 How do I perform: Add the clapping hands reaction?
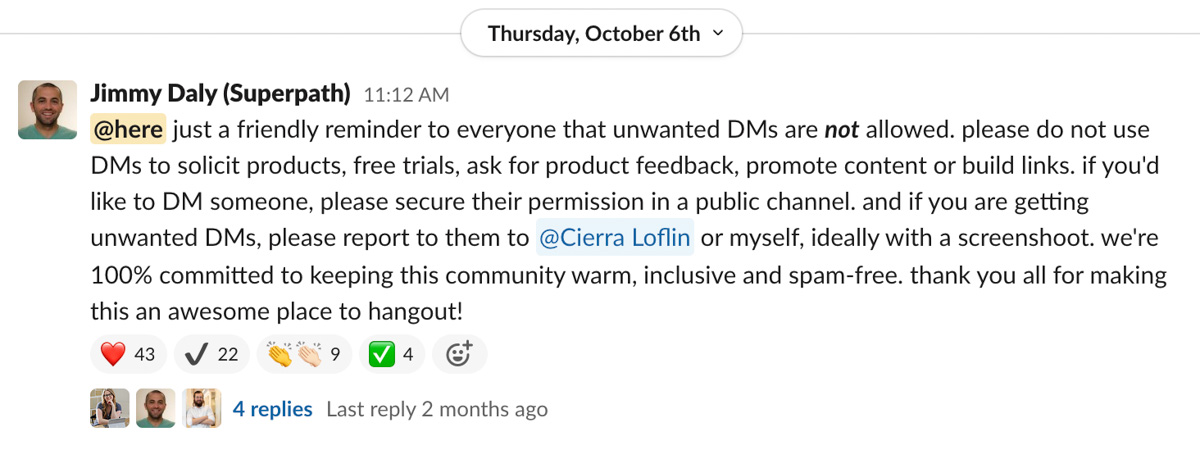pos(304,354)
